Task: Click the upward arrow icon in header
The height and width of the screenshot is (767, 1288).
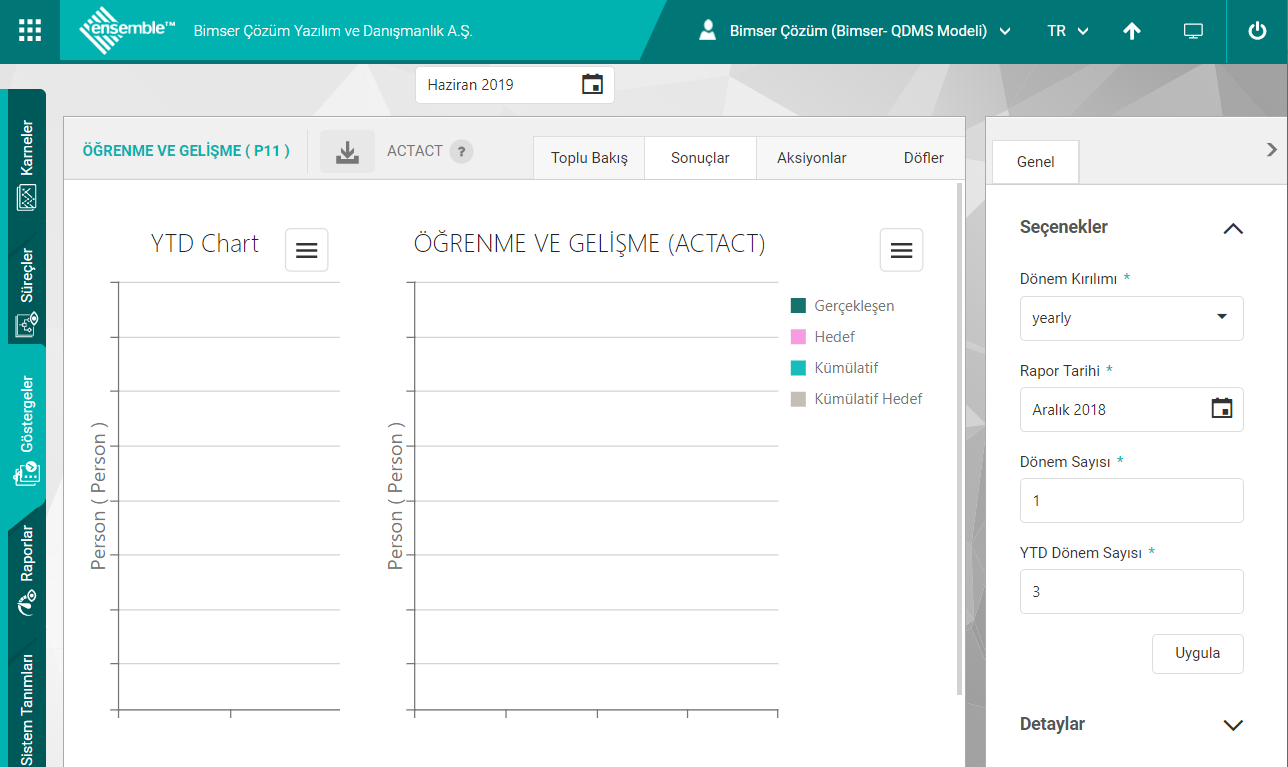Action: click(1131, 31)
